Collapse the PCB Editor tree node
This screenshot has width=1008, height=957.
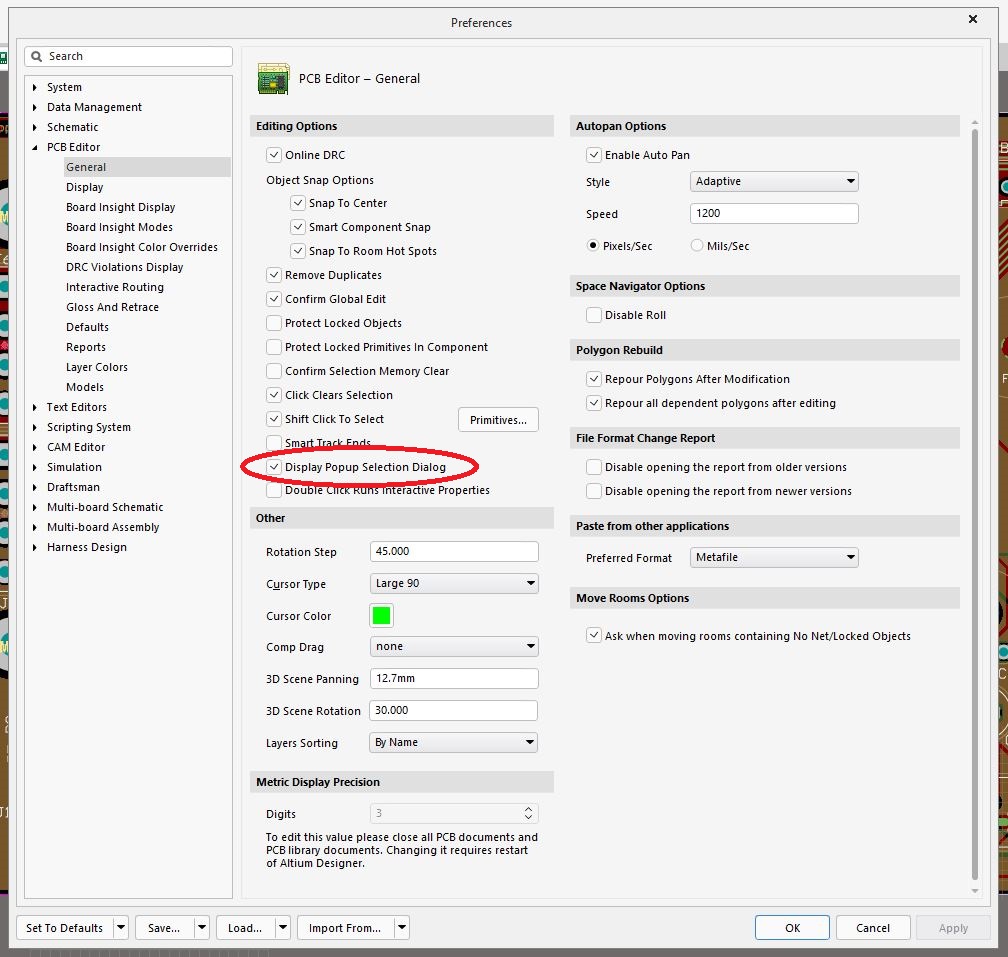[35, 147]
